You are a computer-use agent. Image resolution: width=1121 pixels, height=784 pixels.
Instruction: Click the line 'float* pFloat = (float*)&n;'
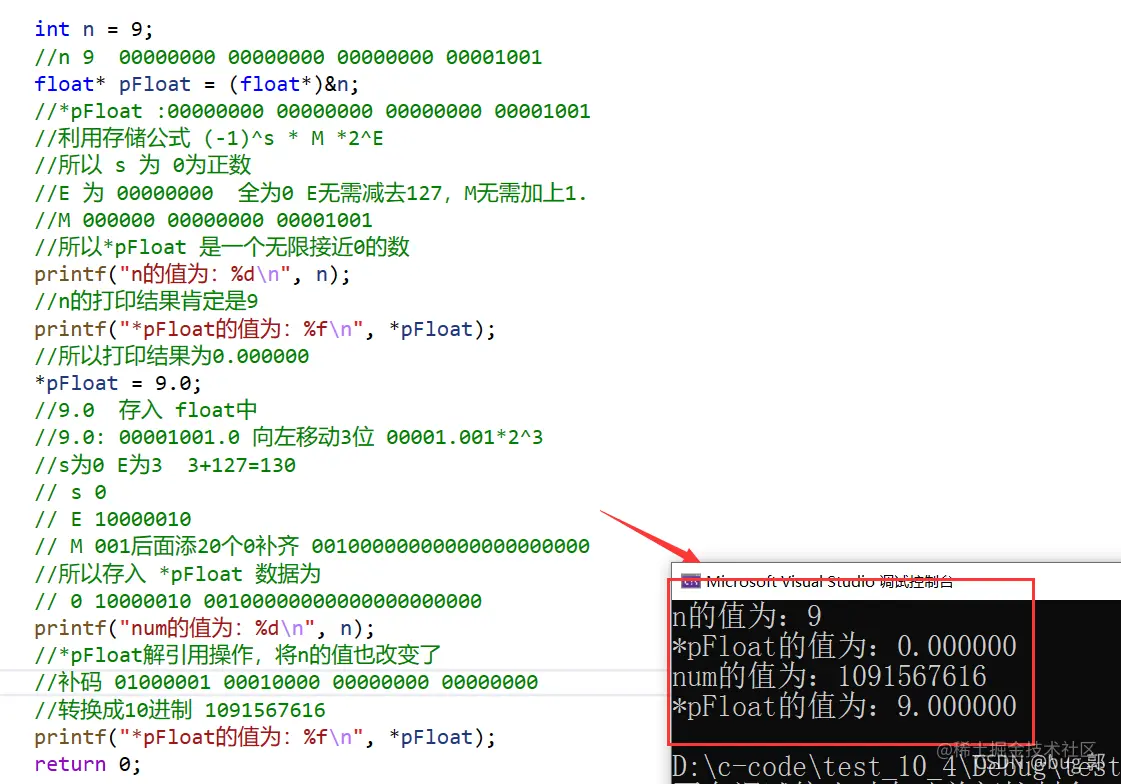point(197,84)
